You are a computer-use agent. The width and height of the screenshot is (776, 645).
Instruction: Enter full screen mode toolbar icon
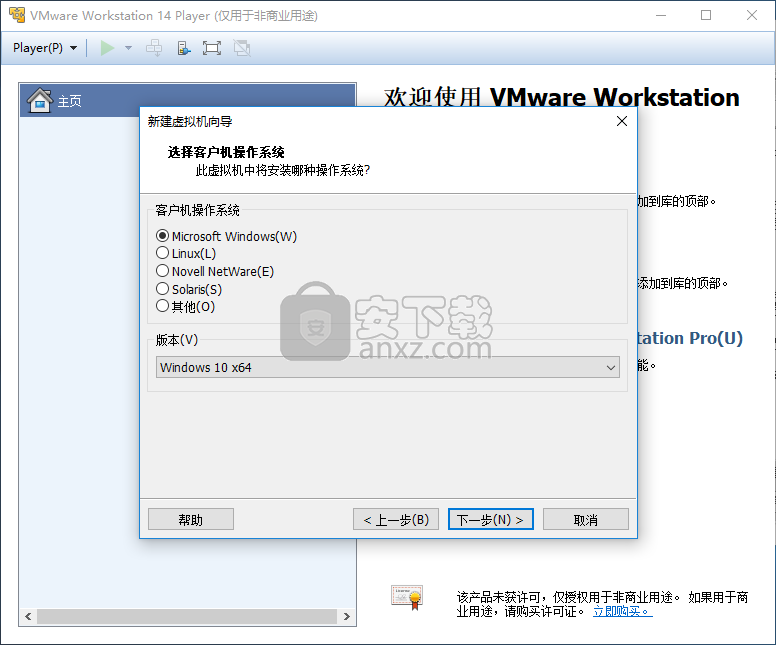click(212, 48)
